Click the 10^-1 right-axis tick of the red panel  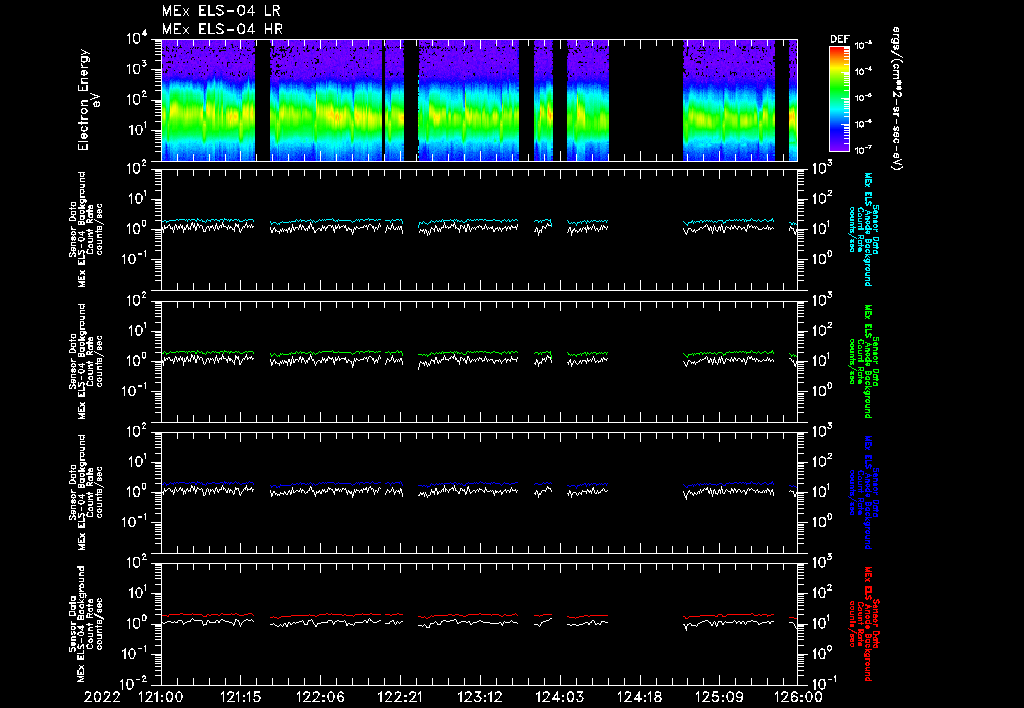point(822,683)
